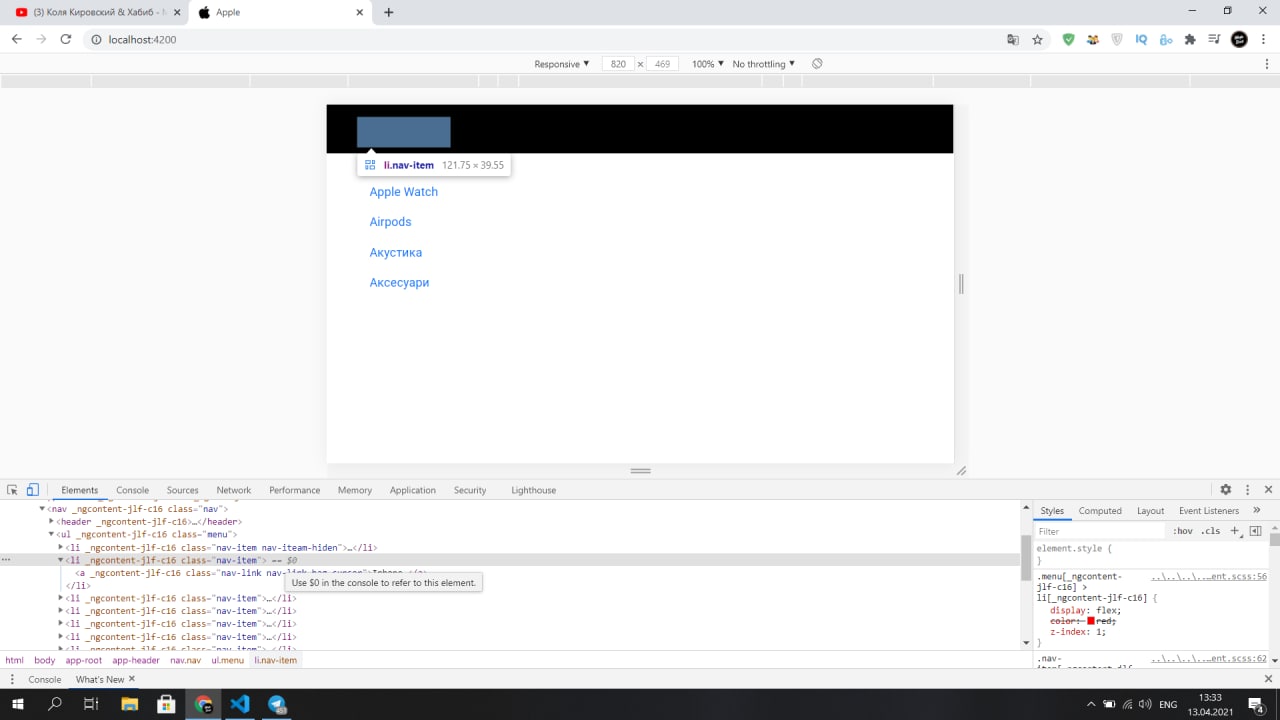
Task: Open the drawer Console tab
Action: click(45, 680)
